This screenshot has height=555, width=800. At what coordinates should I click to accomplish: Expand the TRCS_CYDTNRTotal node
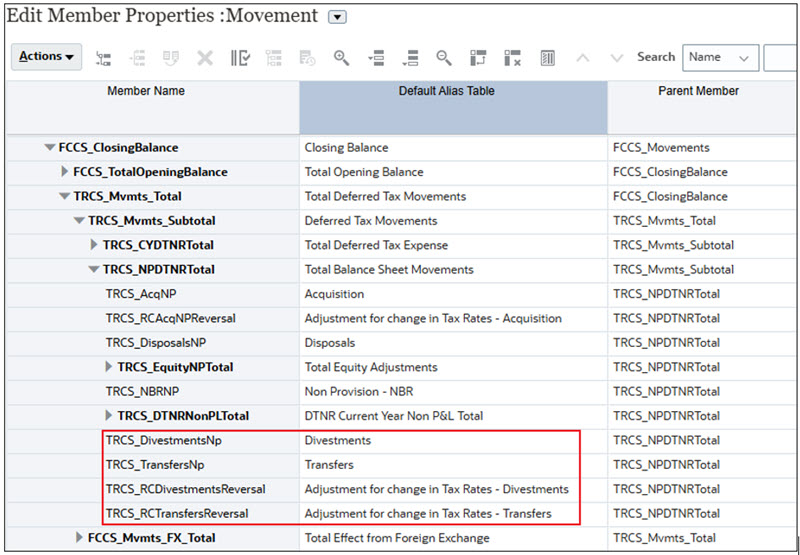[94, 245]
